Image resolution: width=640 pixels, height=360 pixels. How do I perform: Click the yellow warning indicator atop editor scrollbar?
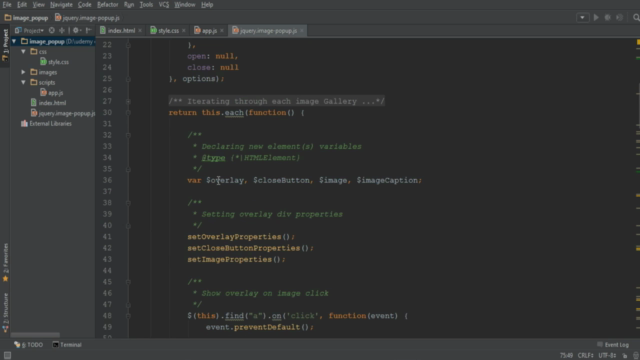[638, 42]
